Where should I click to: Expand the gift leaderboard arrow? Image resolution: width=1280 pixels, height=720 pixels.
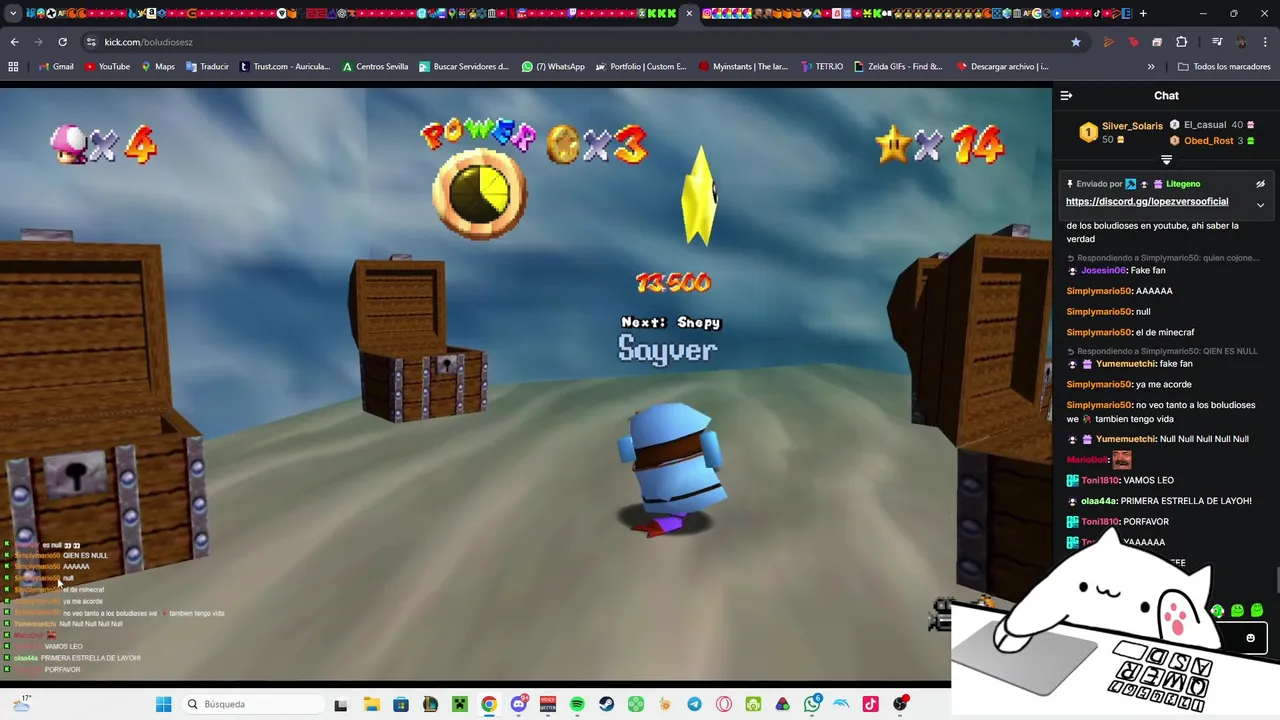pyautogui.click(x=1166, y=160)
